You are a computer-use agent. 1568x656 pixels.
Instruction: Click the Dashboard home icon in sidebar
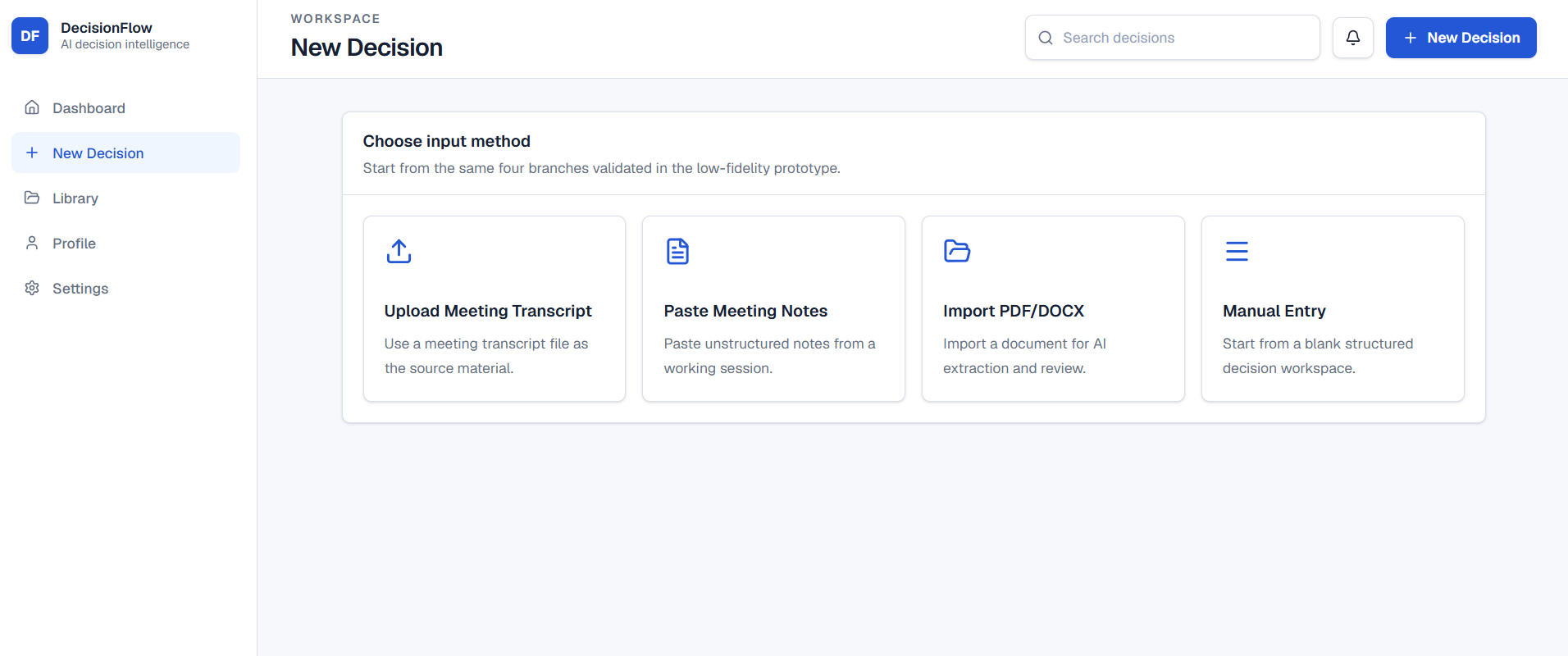[x=32, y=107]
